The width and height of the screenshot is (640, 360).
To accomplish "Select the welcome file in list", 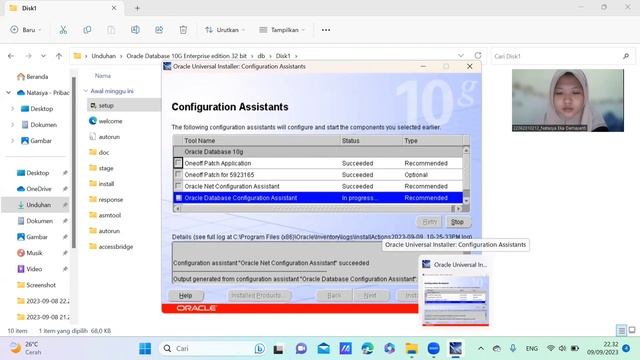I will point(106,121).
